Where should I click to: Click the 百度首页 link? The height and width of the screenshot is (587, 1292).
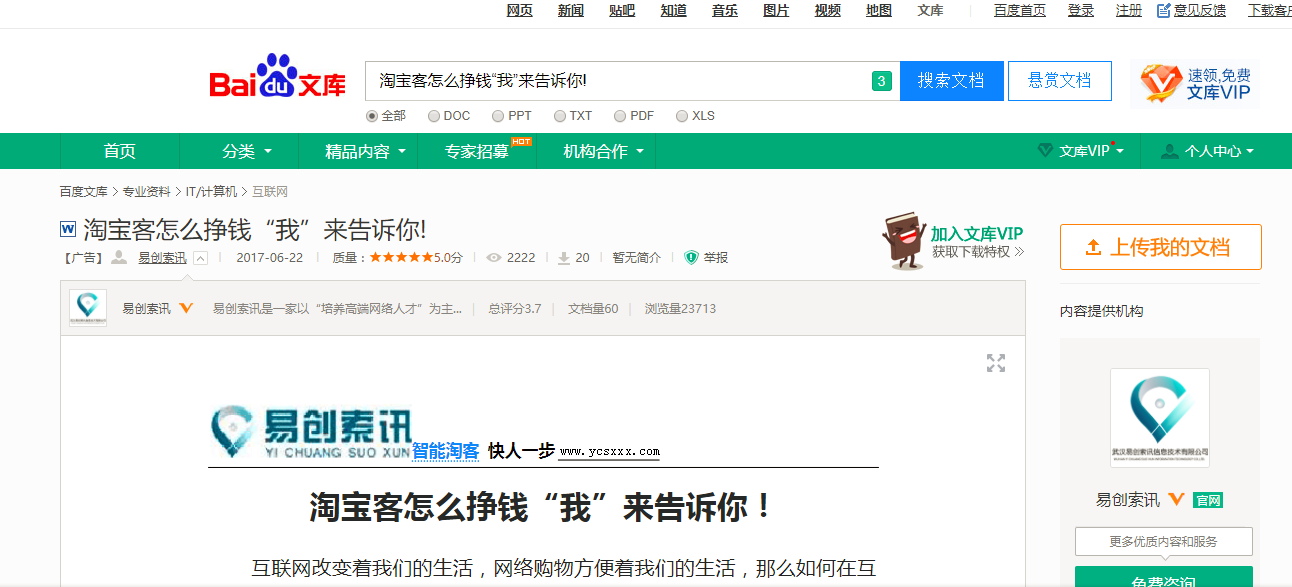[x=1020, y=10]
